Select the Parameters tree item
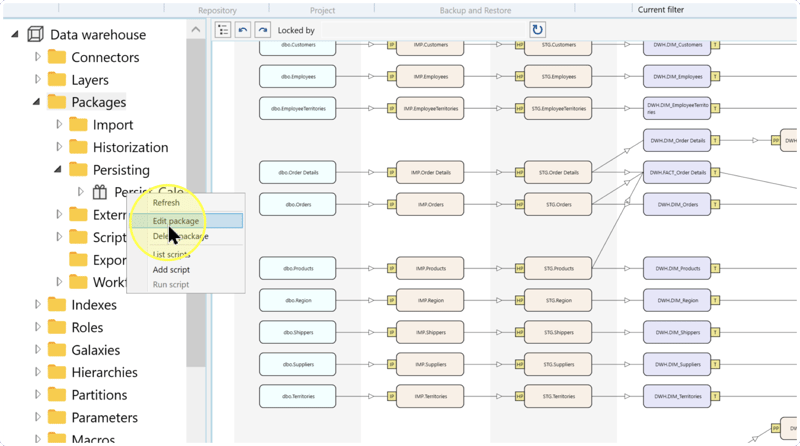This screenshot has width=800, height=446. click(105, 417)
